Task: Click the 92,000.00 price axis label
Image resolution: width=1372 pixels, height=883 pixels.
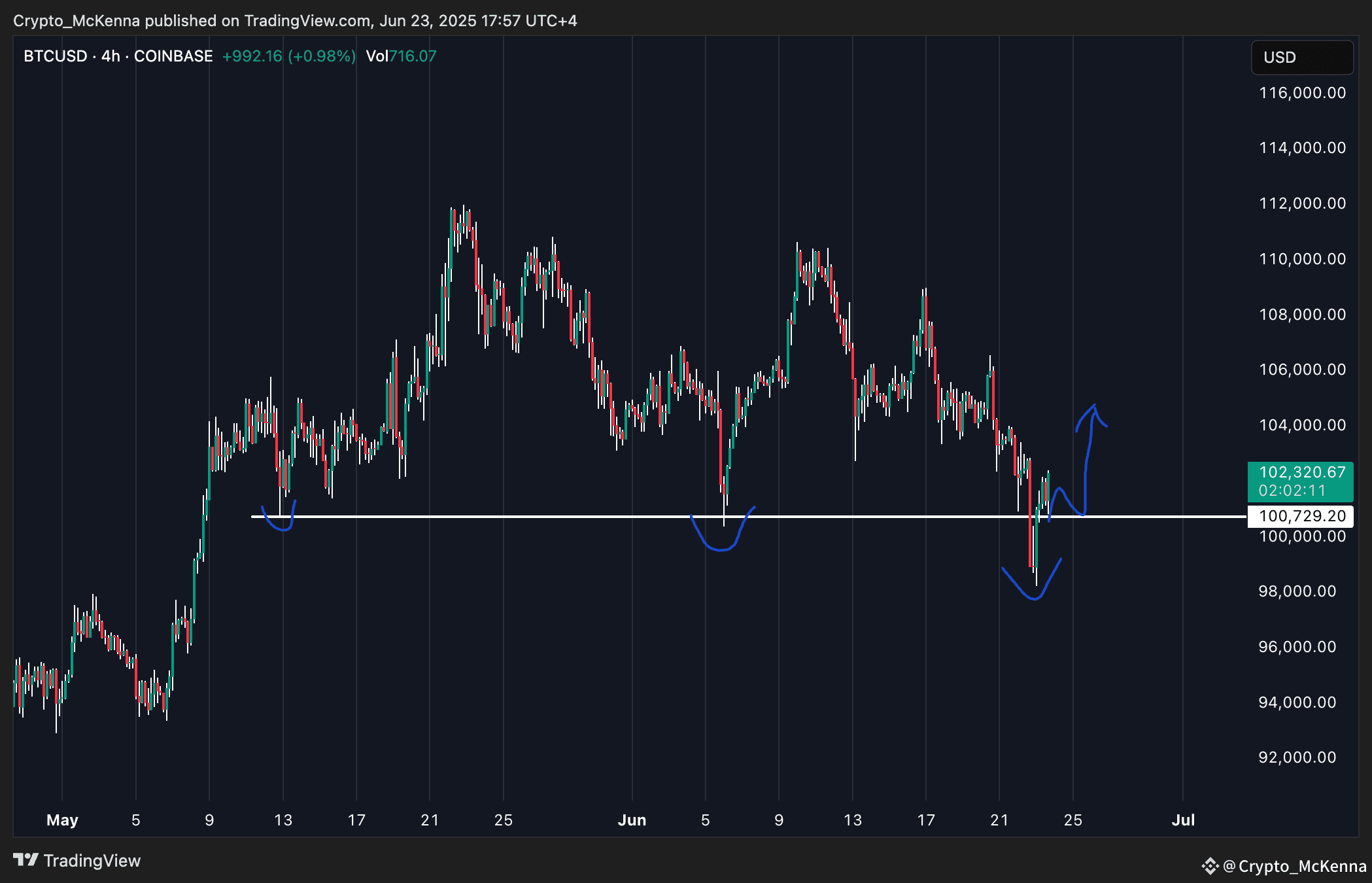Action: [x=1297, y=757]
